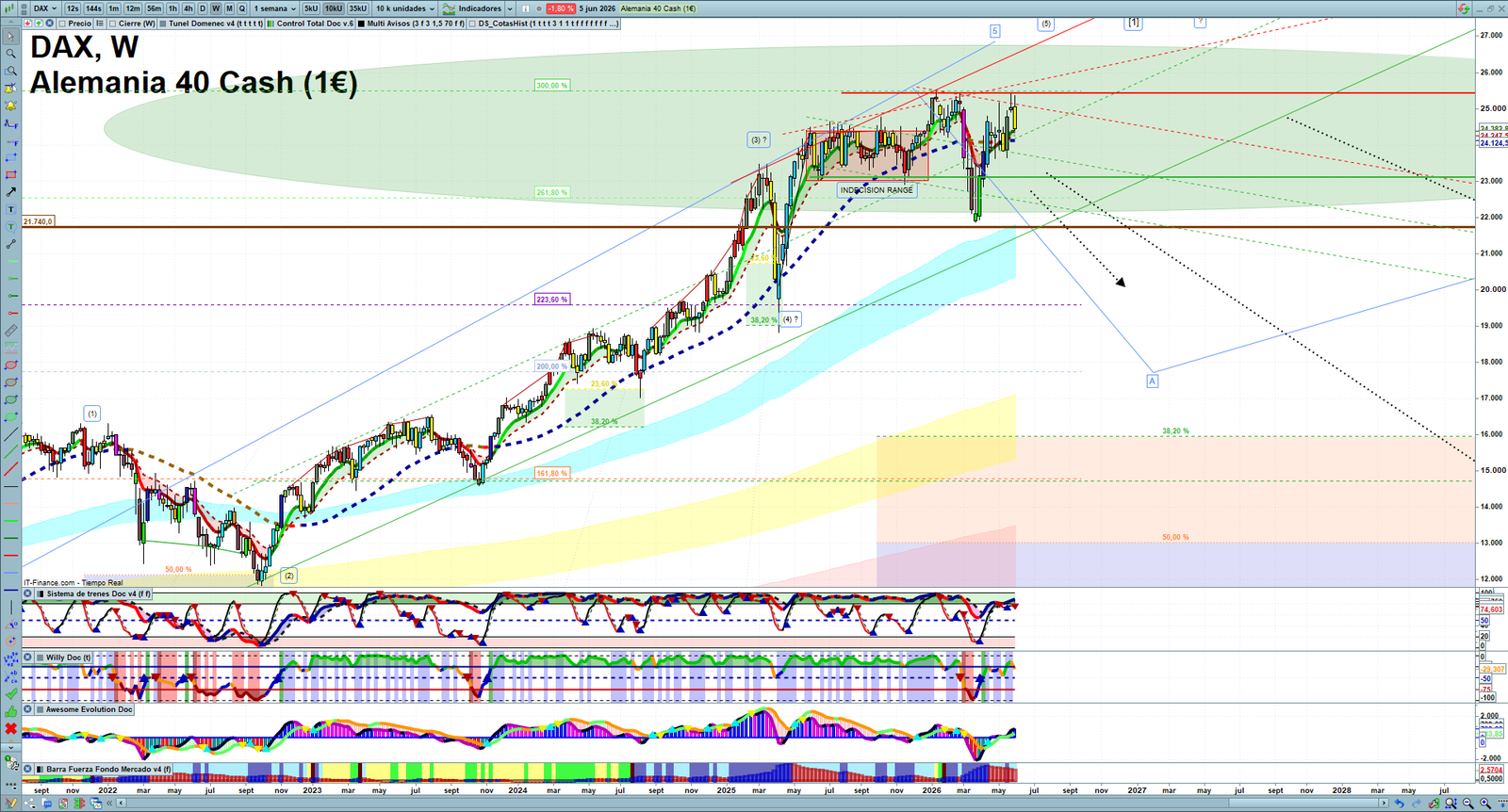This screenshot has height=812, width=1508.
Task: Select the ruler measuring tool
Action: 11,332
